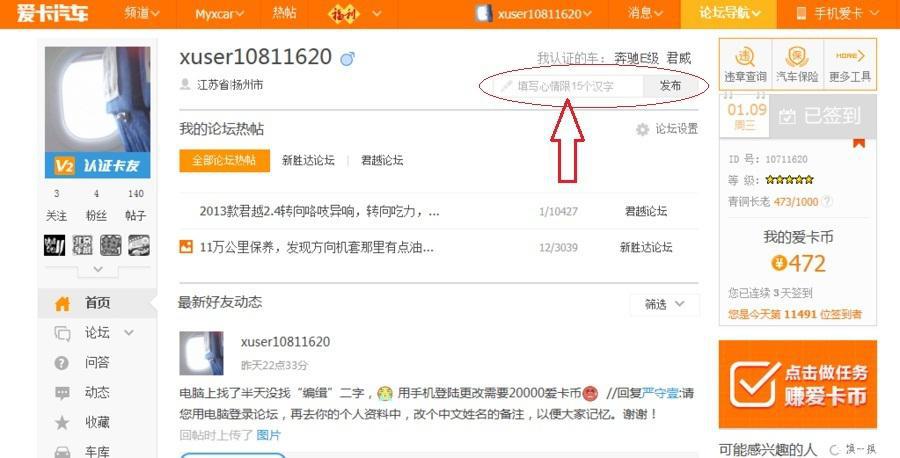900x458 pixels.
Task: Open 论坛 in the sidebar
Action: point(98,333)
